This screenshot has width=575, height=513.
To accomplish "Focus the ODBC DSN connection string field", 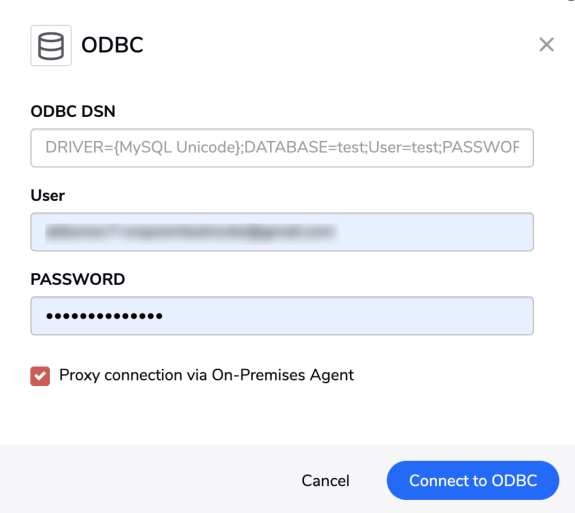I will point(282,148).
